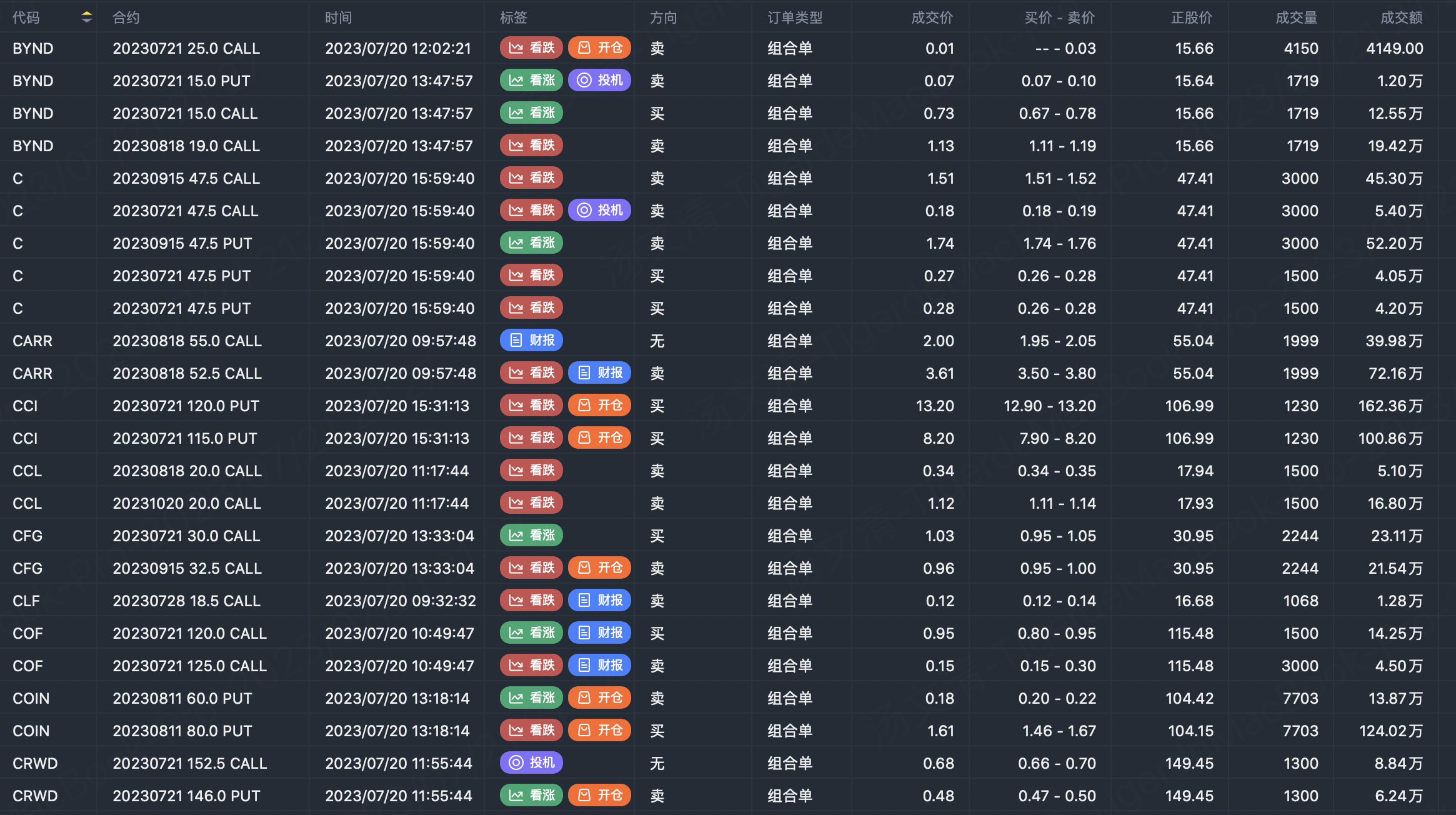Click the 投机 tag on CRWD 152.5 CALL row
The width and height of the screenshot is (1456, 815).
tap(532, 763)
